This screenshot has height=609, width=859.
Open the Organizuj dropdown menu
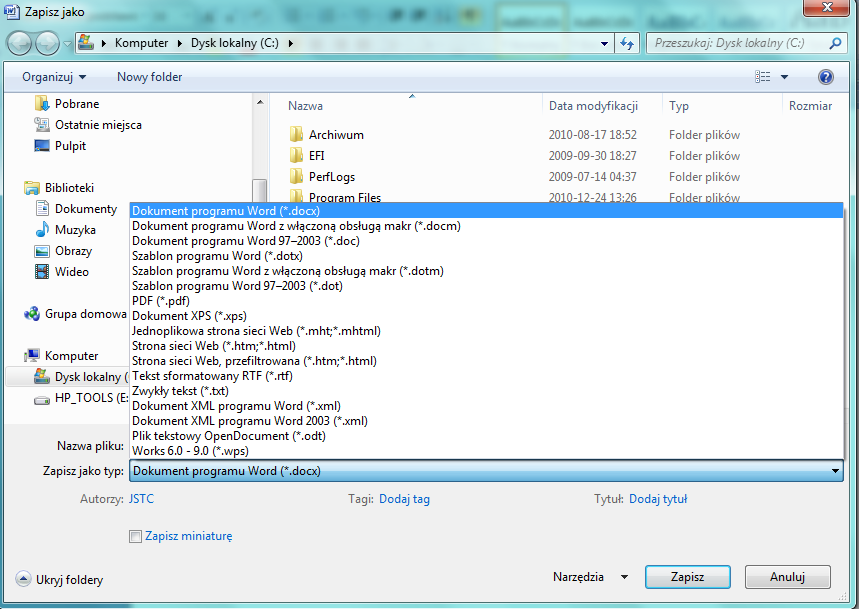(54, 77)
